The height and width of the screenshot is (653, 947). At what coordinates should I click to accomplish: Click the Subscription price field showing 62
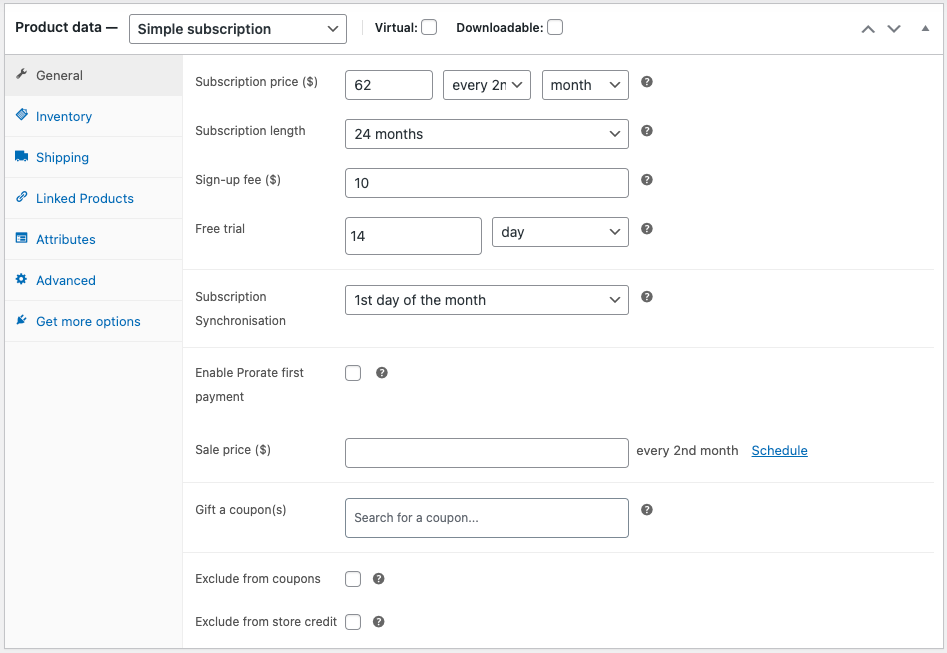point(389,85)
